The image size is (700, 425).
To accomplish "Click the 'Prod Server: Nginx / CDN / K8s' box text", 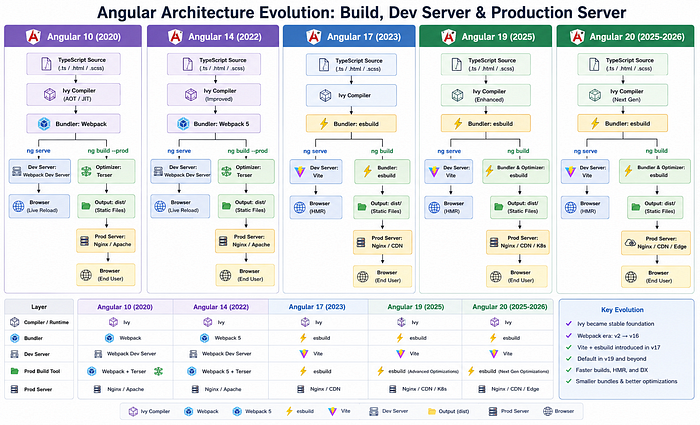I will [x=523, y=242].
